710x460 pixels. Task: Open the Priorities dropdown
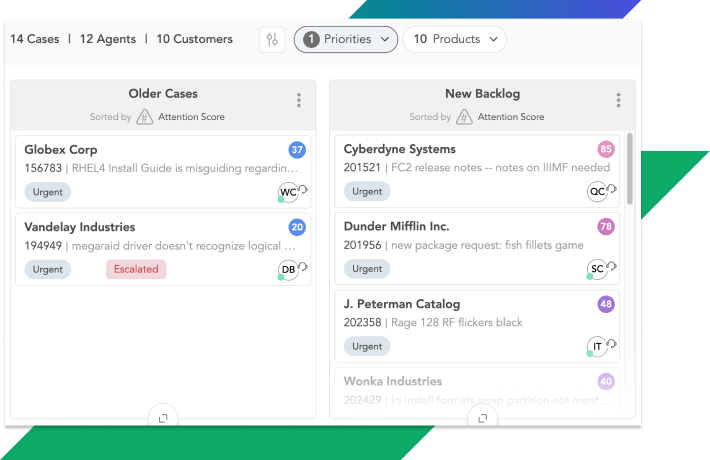345,39
